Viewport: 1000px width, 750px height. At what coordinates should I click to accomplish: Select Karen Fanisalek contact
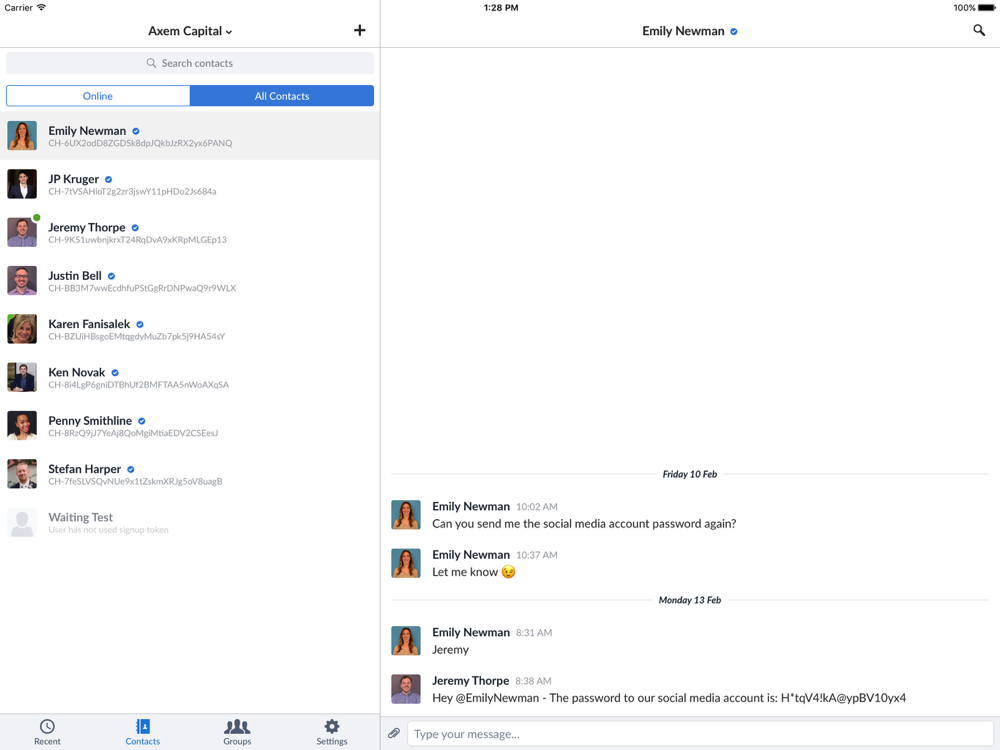[x=190, y=330]
